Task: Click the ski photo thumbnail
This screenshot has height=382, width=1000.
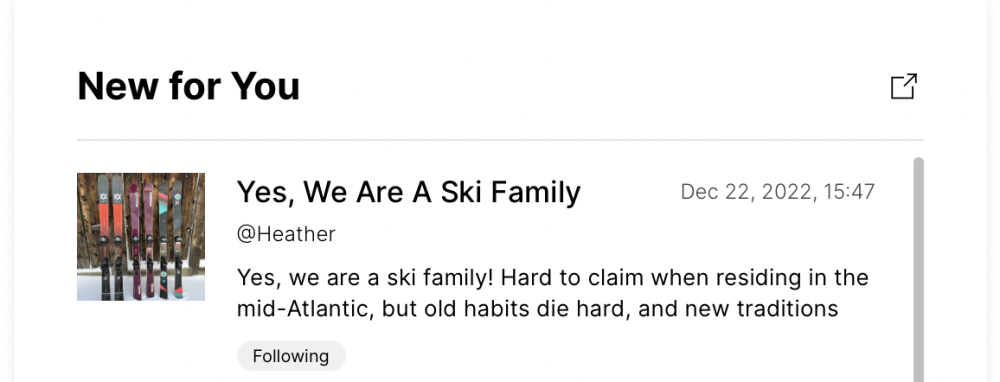Action: 141,237
